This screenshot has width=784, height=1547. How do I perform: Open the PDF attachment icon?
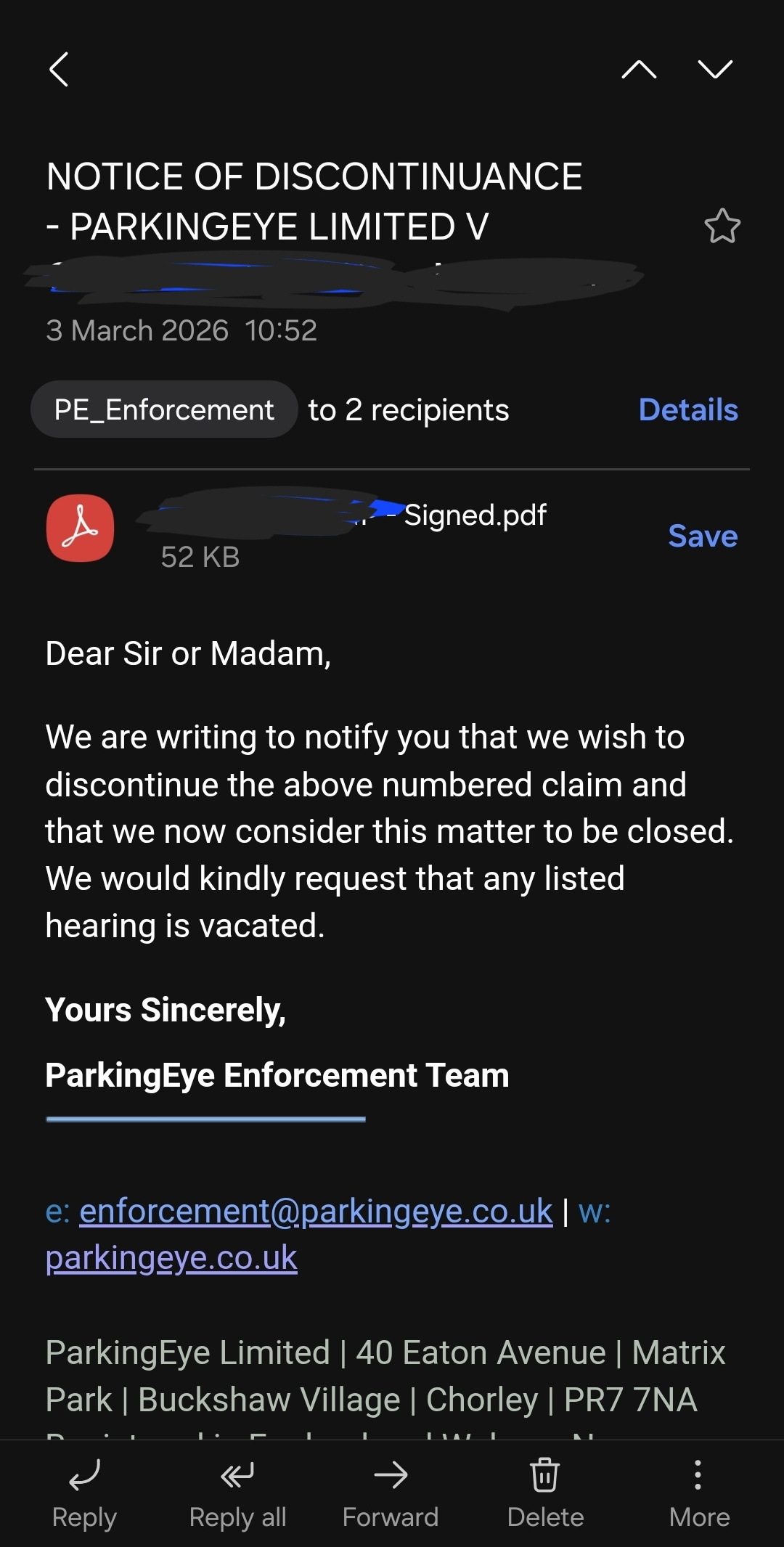click(80, 528)
